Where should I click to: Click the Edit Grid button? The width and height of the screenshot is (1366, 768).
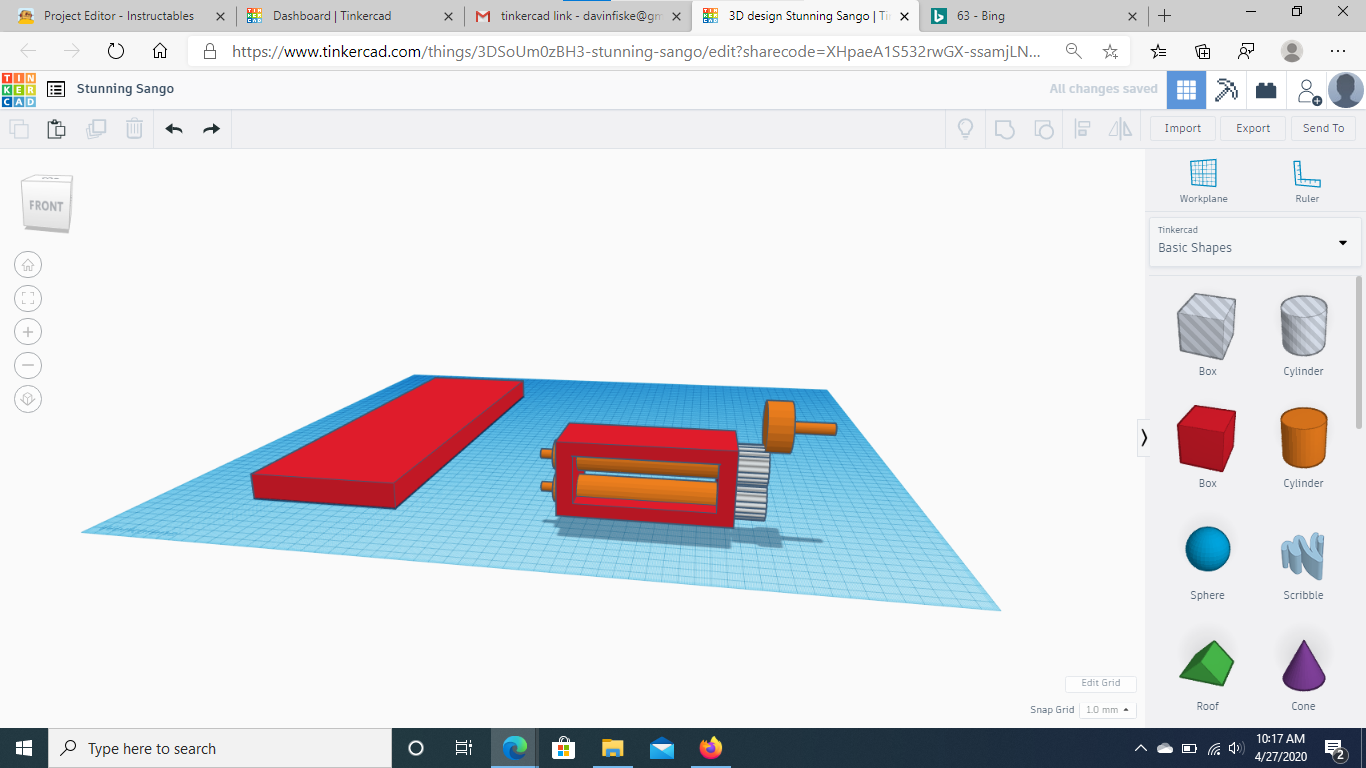(1100, 683)
